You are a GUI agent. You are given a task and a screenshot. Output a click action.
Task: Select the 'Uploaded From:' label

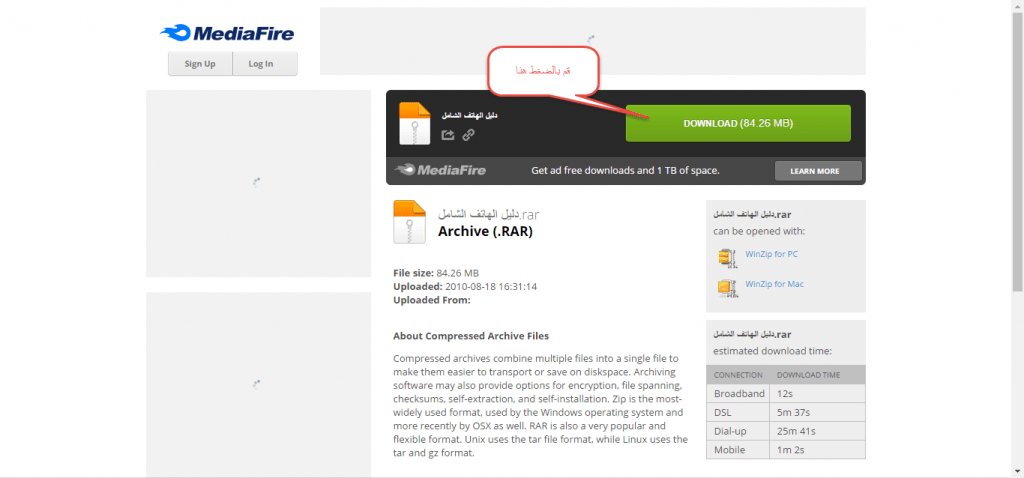(432, 300)
